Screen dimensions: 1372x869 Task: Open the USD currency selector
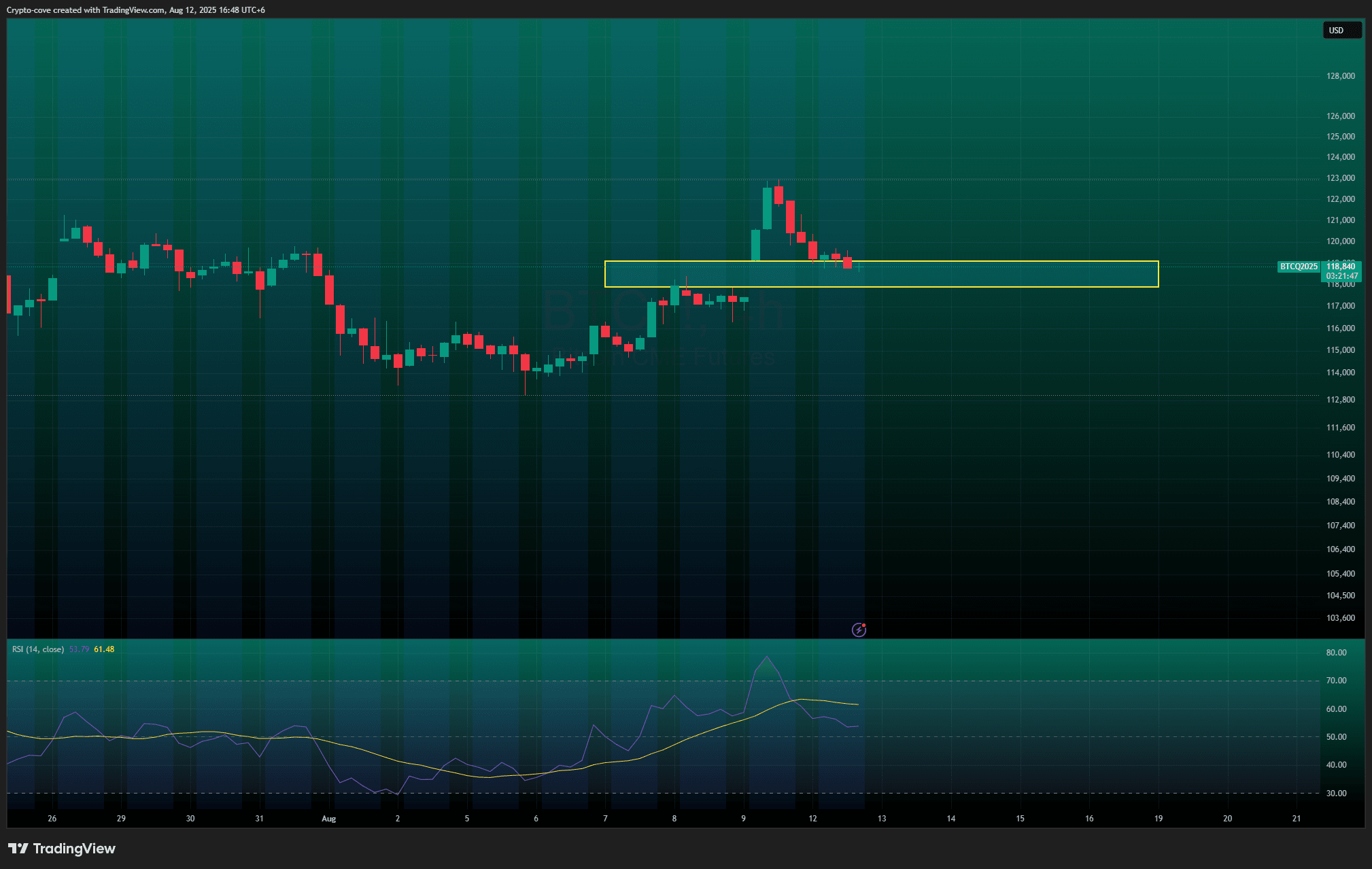pos(1341,31)
